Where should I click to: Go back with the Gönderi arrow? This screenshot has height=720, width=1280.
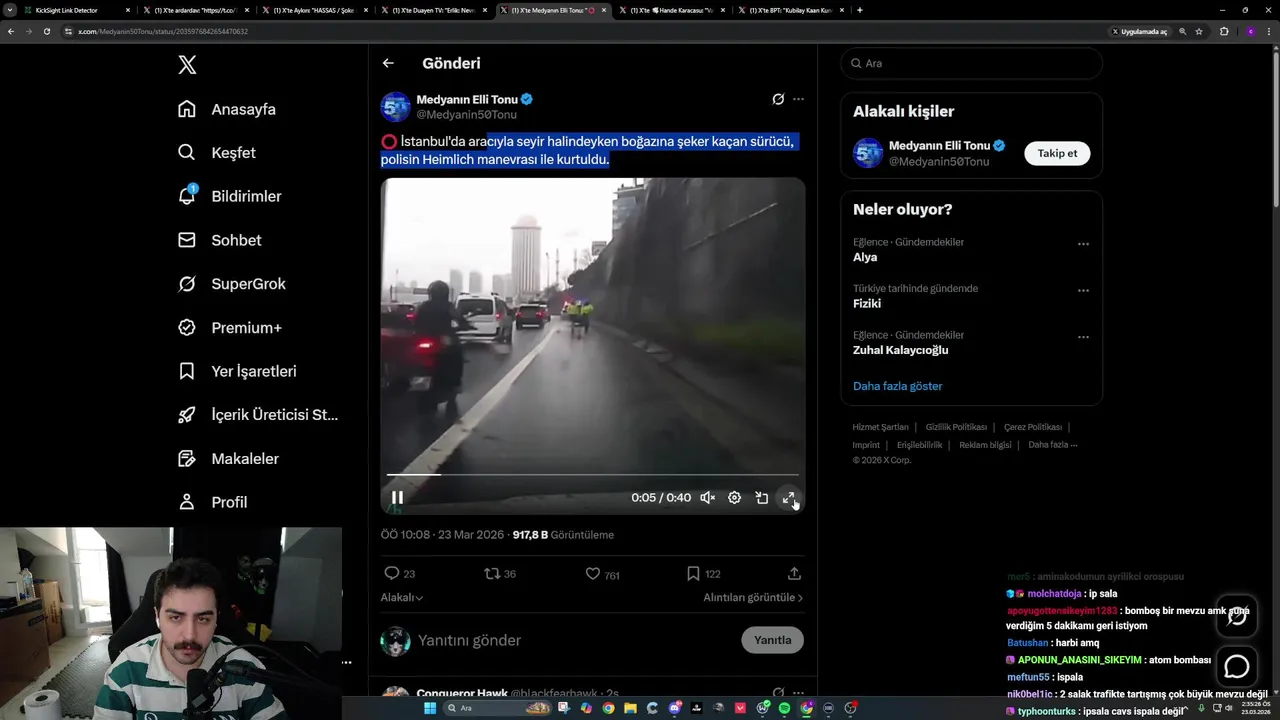(388, 63)
